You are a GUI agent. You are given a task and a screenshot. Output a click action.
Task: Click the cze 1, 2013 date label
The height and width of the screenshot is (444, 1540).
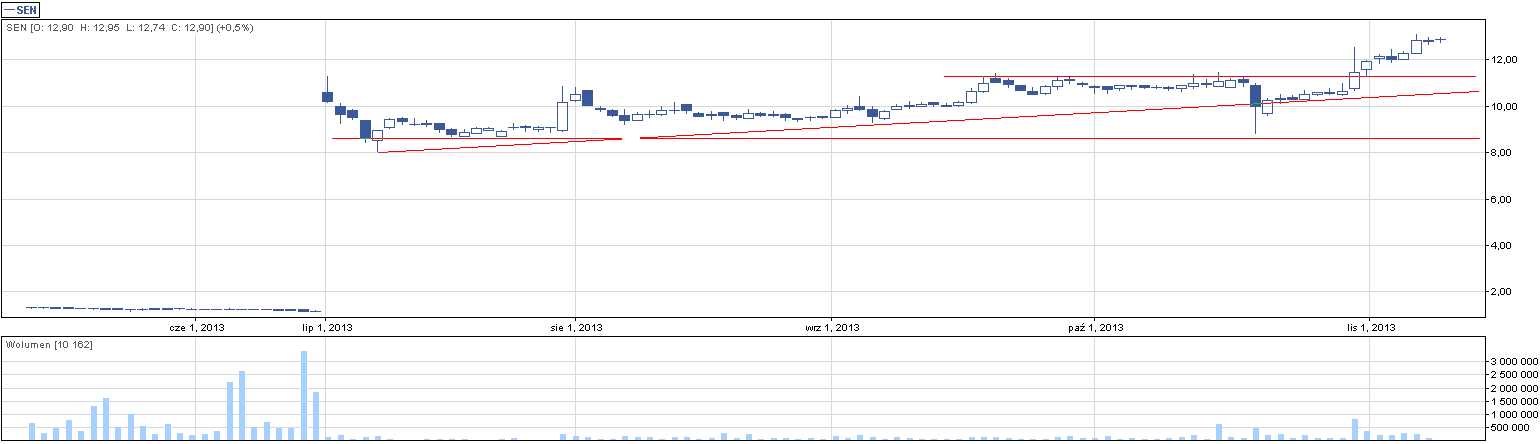coord(196,327)
